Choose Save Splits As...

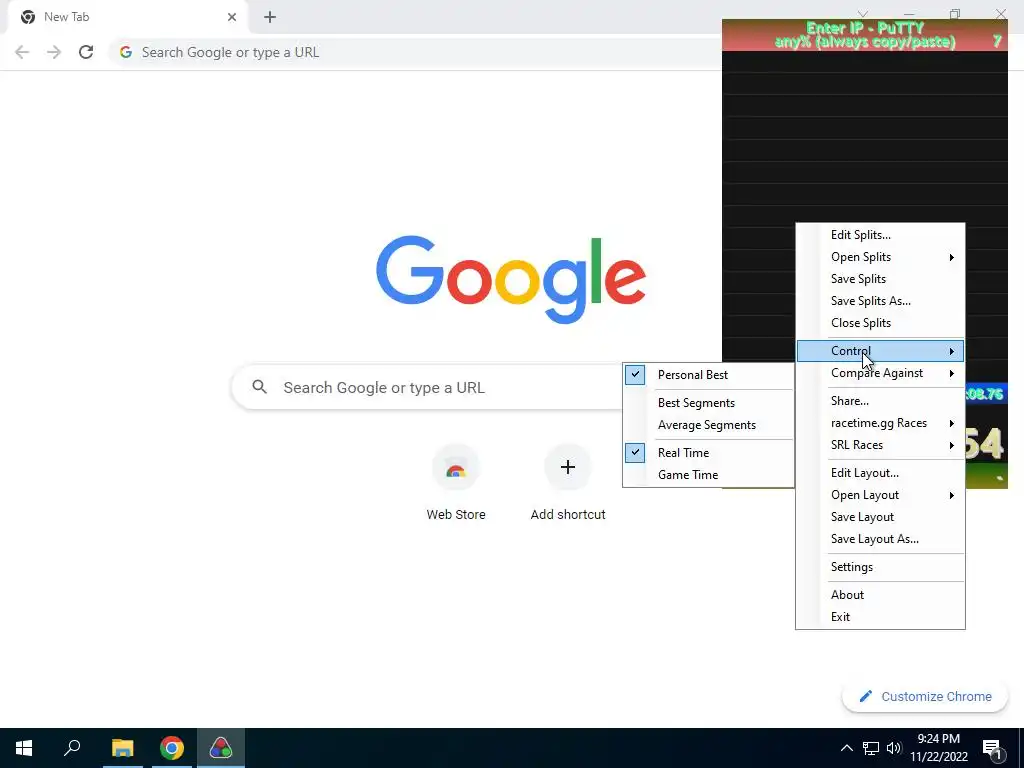coord(880,301)
